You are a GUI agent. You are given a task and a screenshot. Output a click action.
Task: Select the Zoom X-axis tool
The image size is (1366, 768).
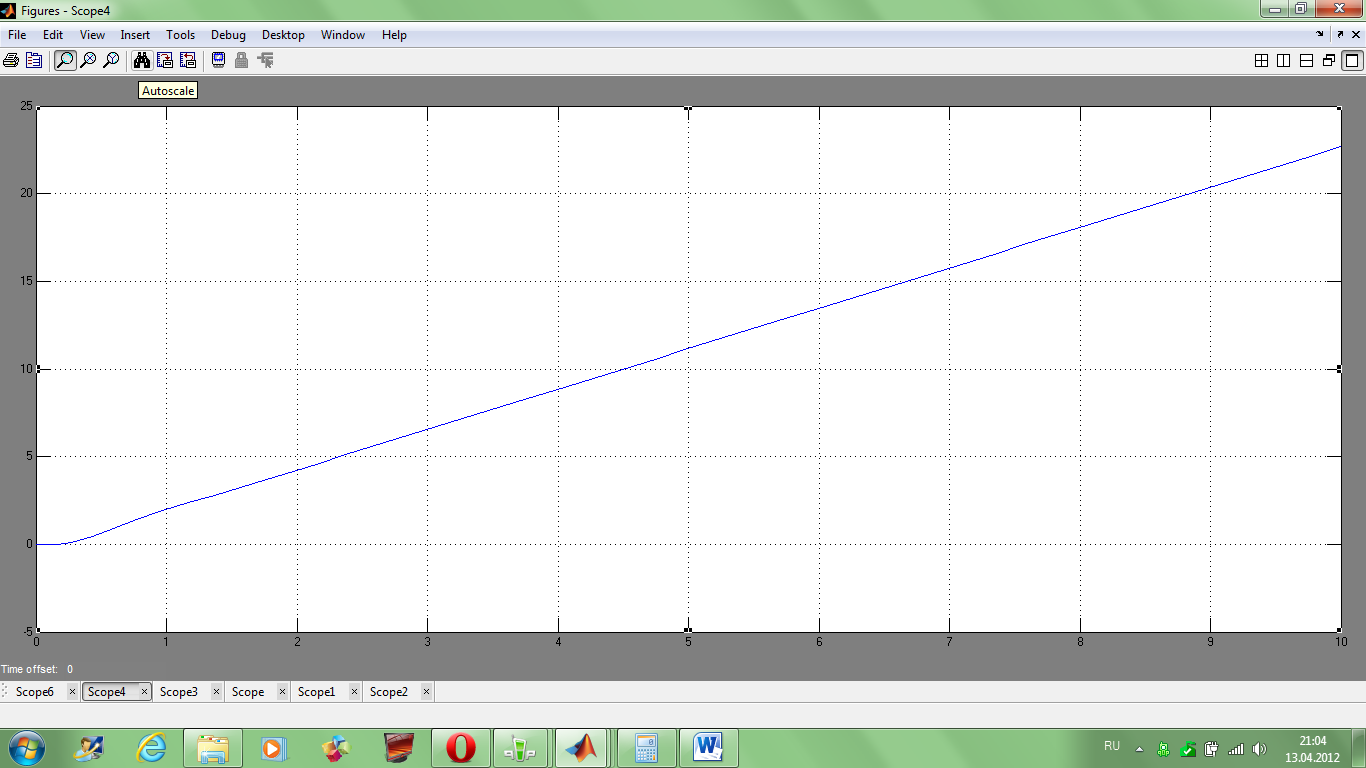pos(88,60)
